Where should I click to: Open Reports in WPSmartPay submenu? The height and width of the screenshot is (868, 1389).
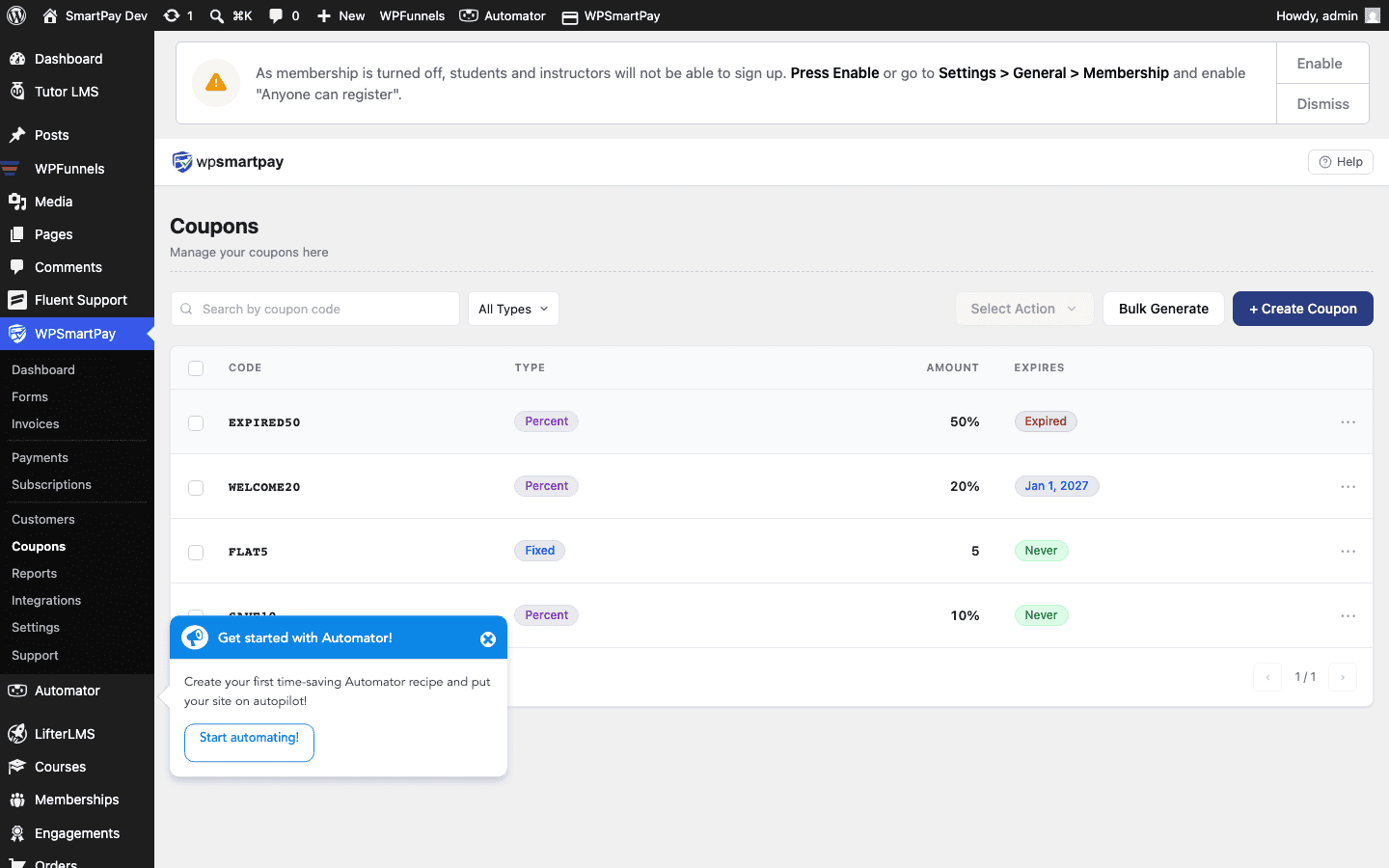(34, 573)
